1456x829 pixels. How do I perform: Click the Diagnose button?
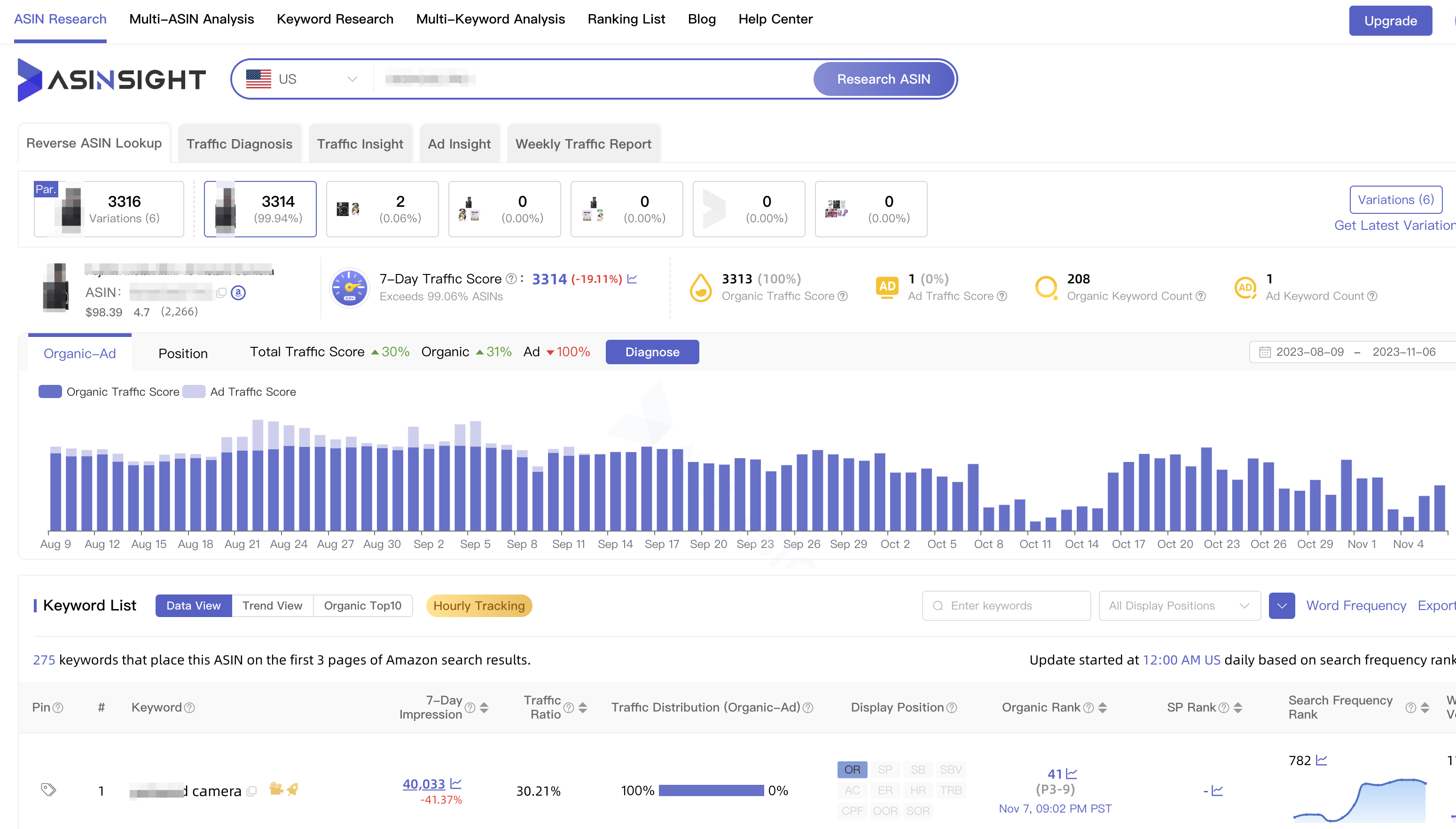click(652, 352)
